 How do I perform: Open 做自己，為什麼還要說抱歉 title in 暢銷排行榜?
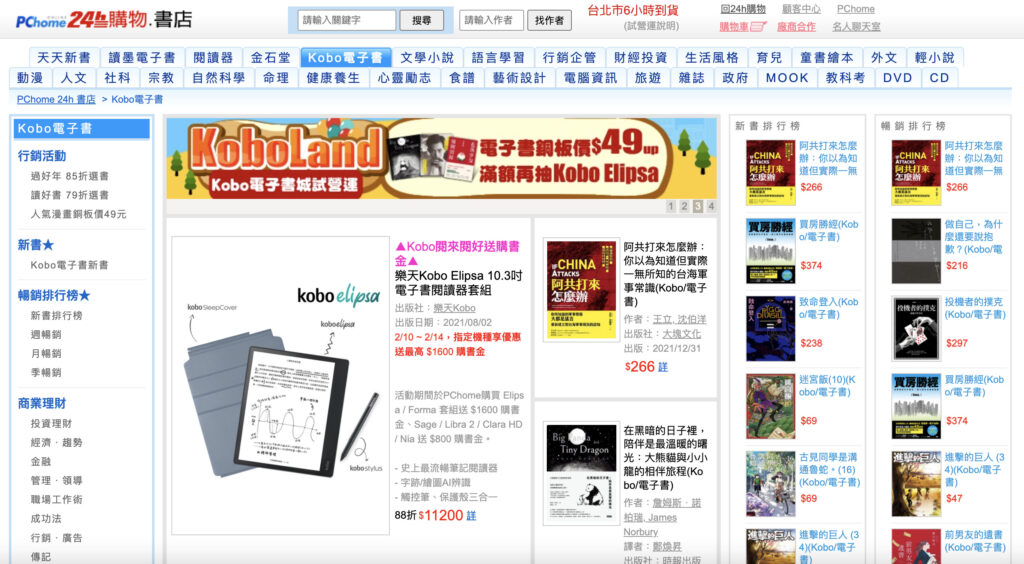(x=973, y=236)
